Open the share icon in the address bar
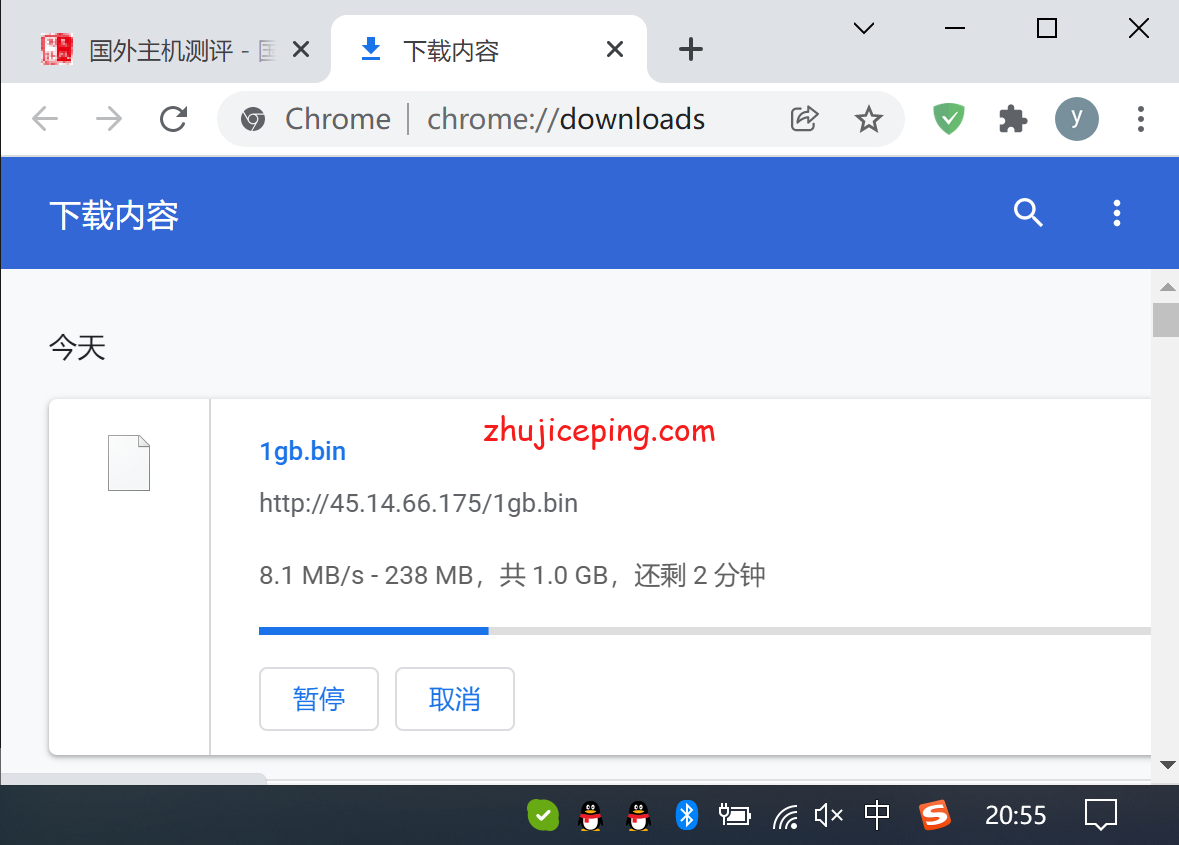 pos(804,119)
